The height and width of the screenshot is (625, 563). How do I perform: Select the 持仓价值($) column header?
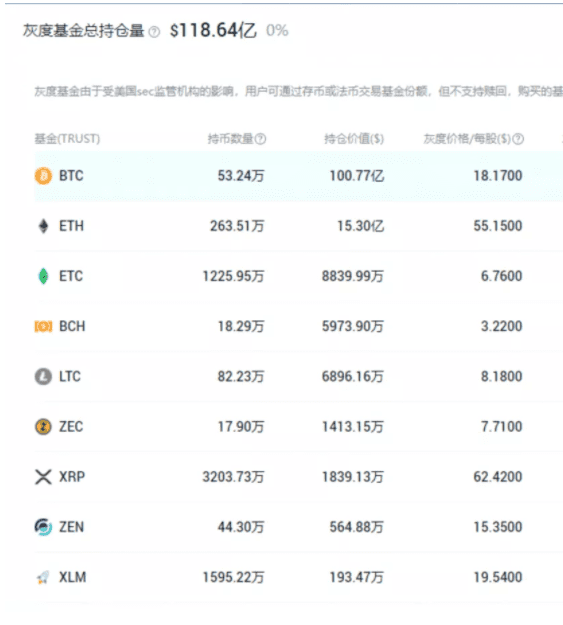click(x=354, y=139)
